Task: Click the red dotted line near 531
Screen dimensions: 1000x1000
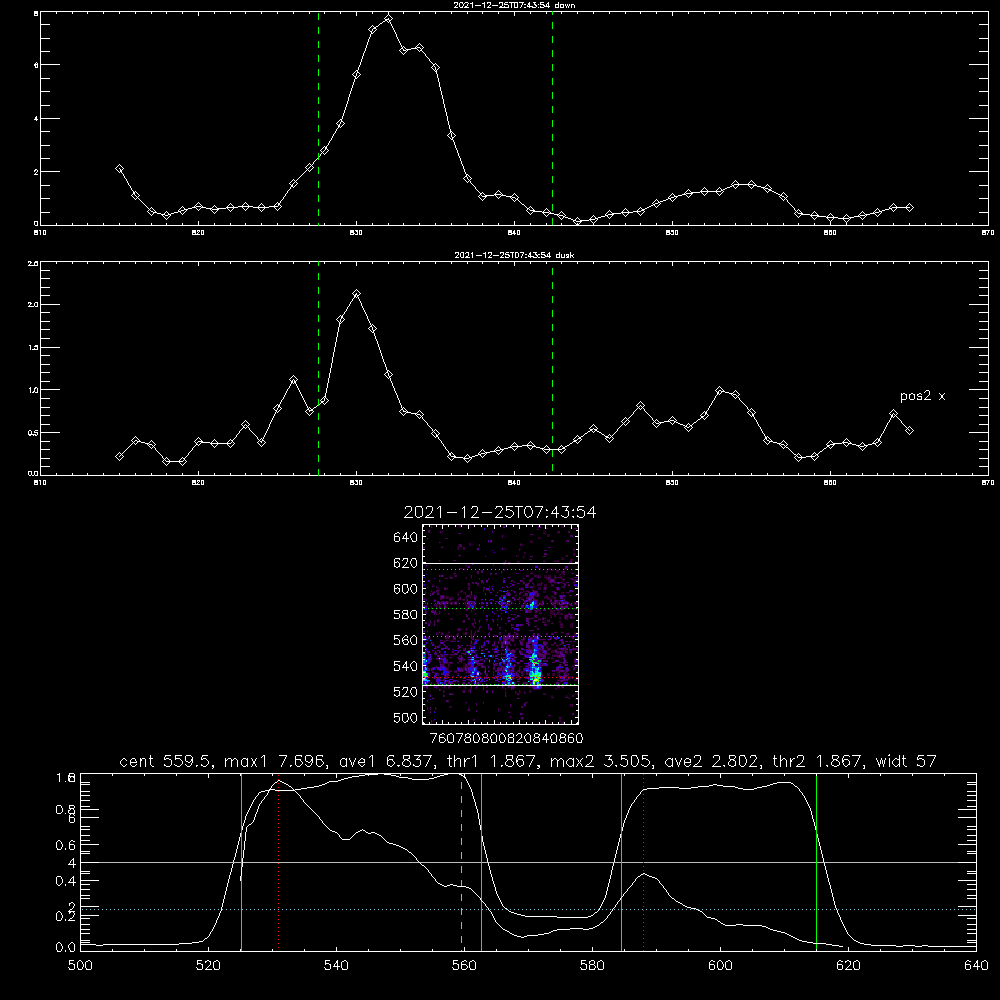Action: [x=279, y=861]
